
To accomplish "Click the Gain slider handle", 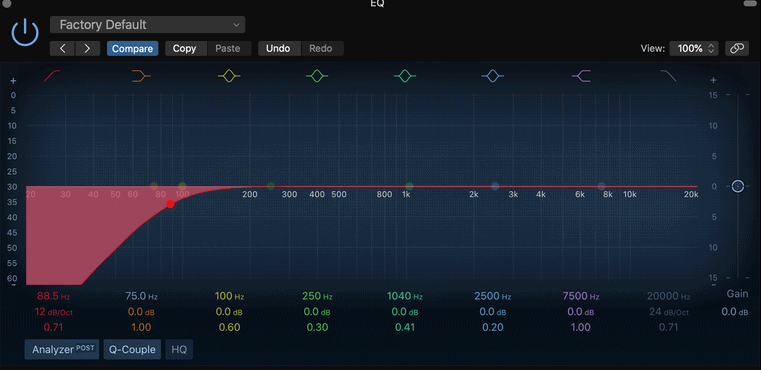I will [x=738, y=186].
